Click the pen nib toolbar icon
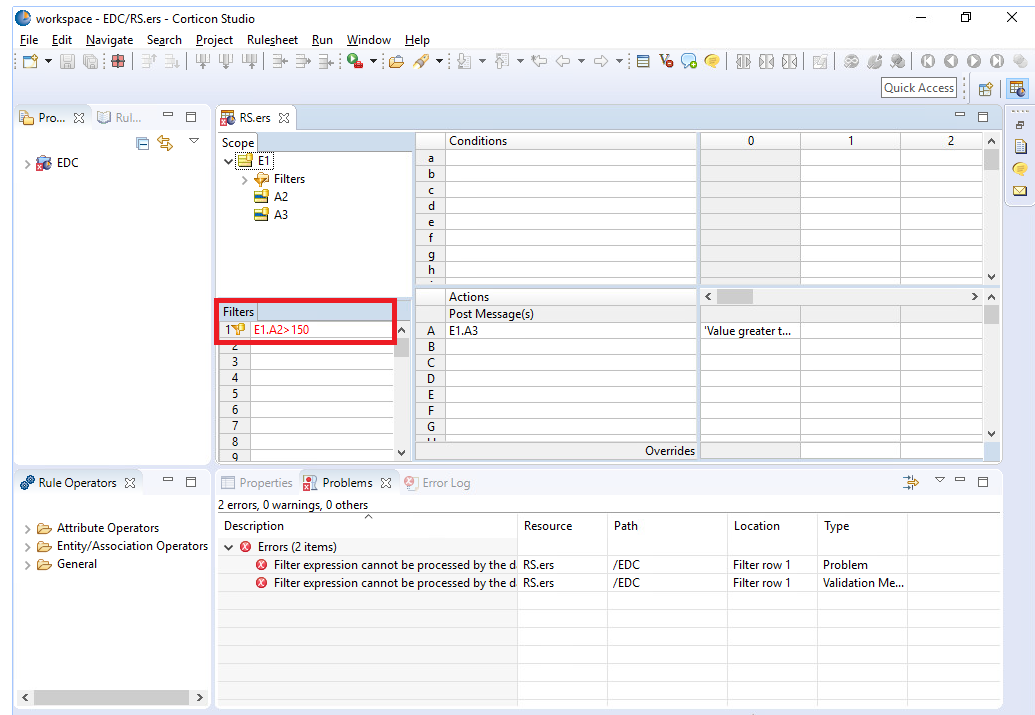 click(x=420, y=61)
